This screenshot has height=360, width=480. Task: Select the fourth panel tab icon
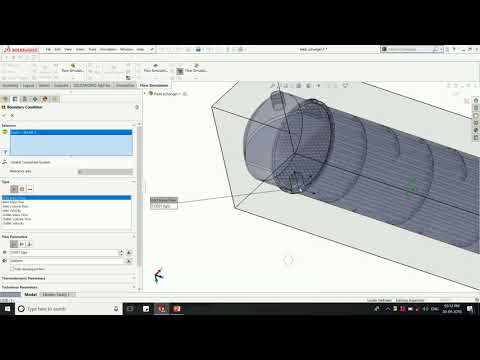[x=35, y=99]
